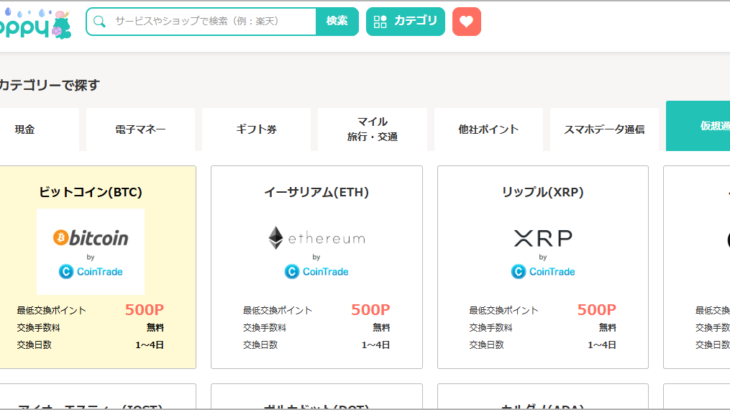Click 最低交換ポイント label on XRP card
Image resolution: width=730 pixels, height=410 pixels.
[504, 310]
